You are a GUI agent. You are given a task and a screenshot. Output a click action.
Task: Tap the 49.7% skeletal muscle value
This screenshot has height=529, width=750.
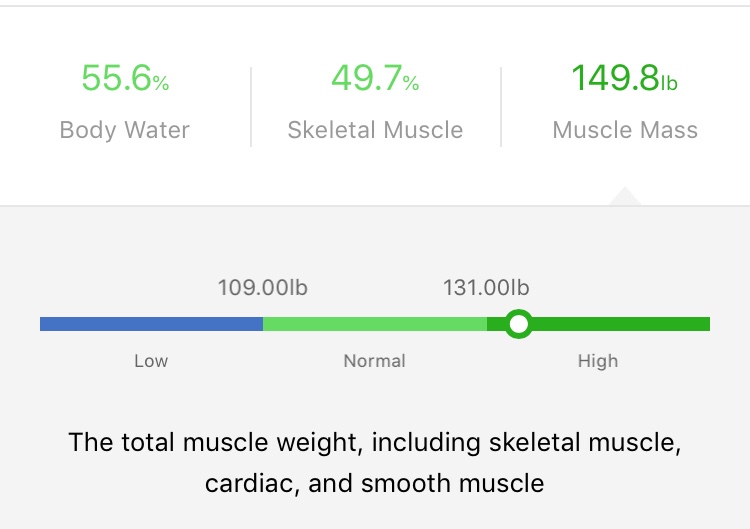(375, 78)
